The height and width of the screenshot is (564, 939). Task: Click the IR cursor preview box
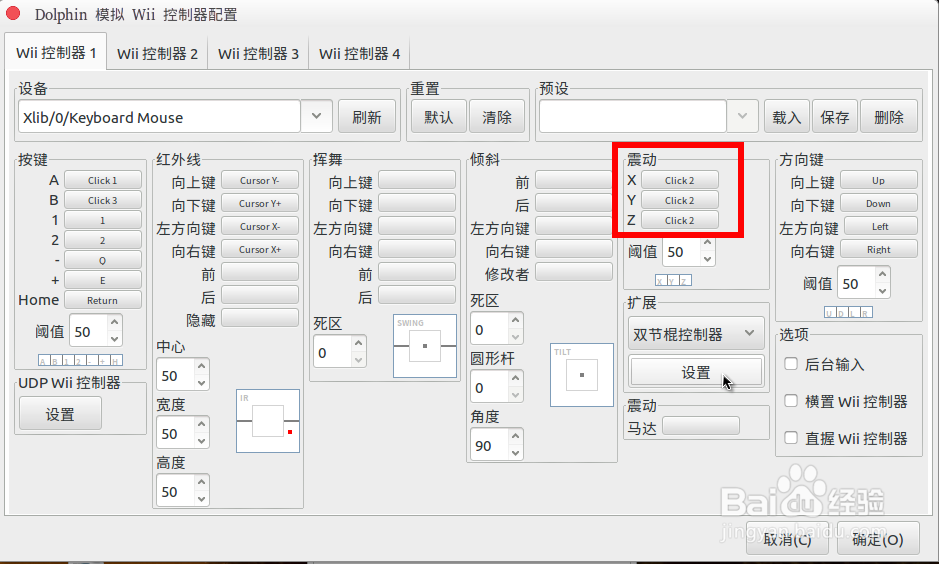[x=268, y=421]
